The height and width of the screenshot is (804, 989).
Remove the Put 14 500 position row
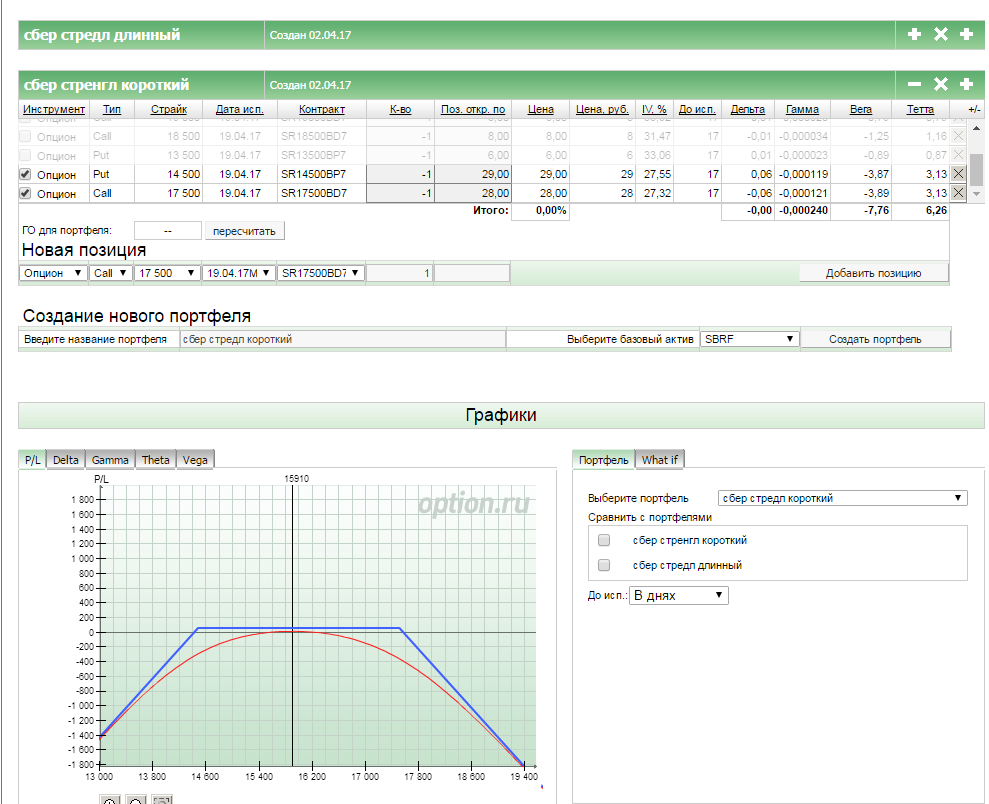[958, 174]
